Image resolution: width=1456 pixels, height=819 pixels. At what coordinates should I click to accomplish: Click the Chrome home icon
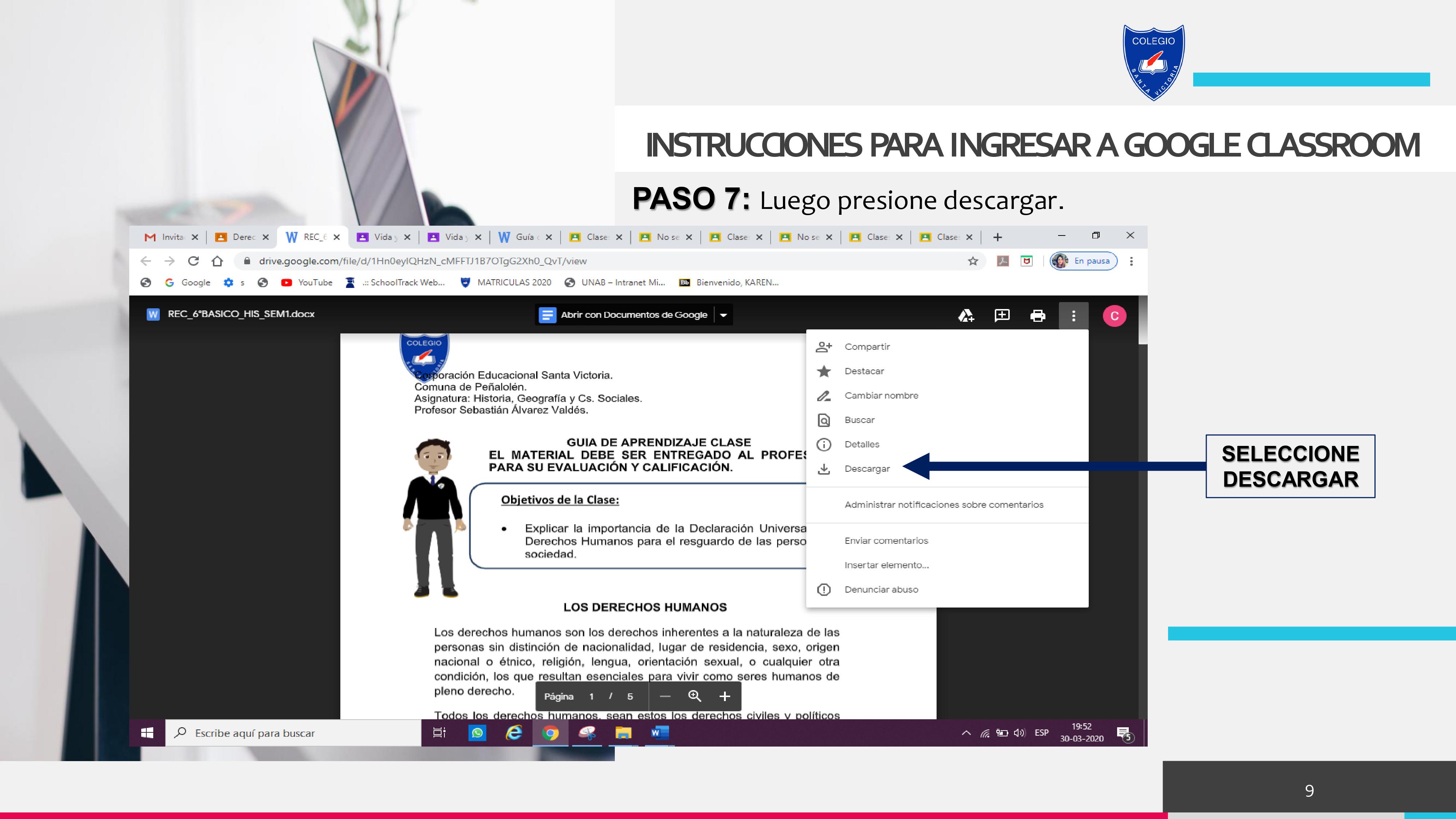(217, 261)
